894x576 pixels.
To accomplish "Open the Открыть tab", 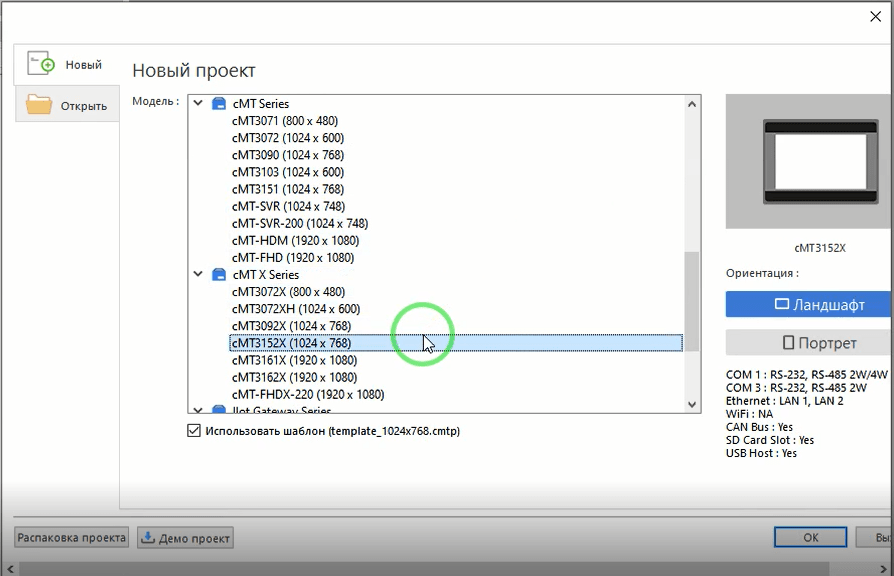I will pos(67,106).
